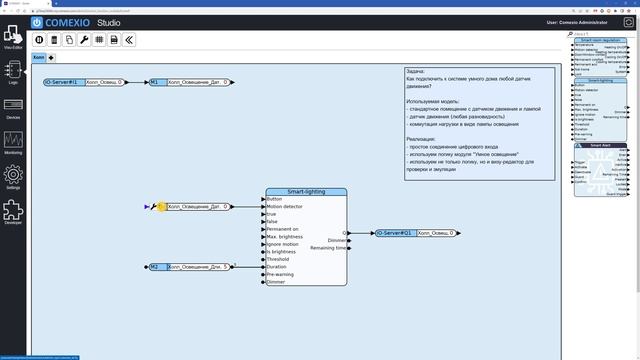Image resolution: width=640 pixels, height=360 pixels.
Task: Select the IO-Server#I1 input block
Action: click(x=84, y=82)
